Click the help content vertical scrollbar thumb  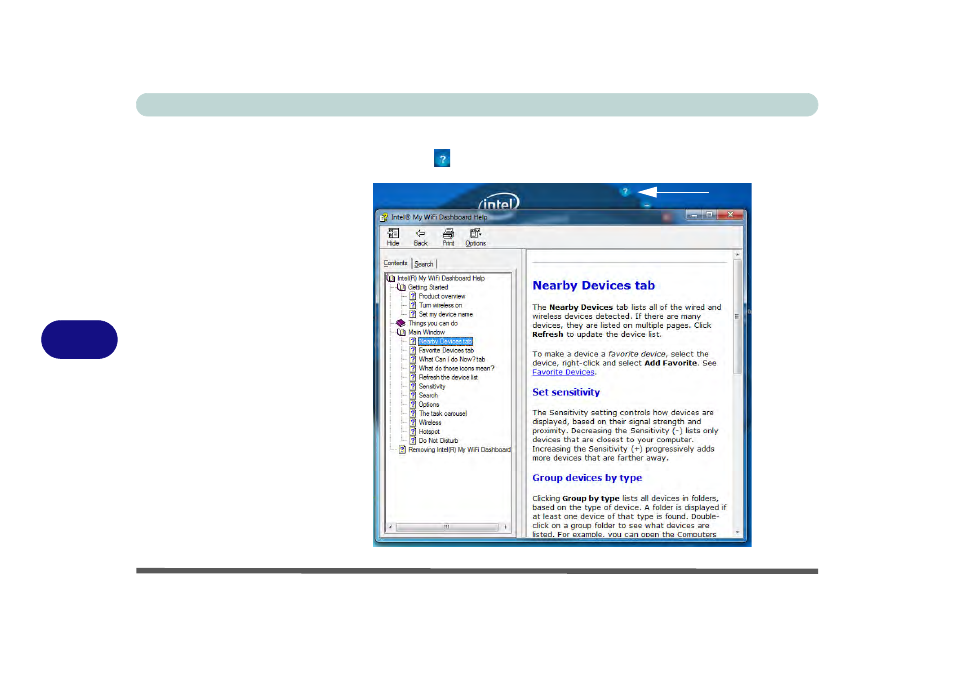click(x=737, y=316)
